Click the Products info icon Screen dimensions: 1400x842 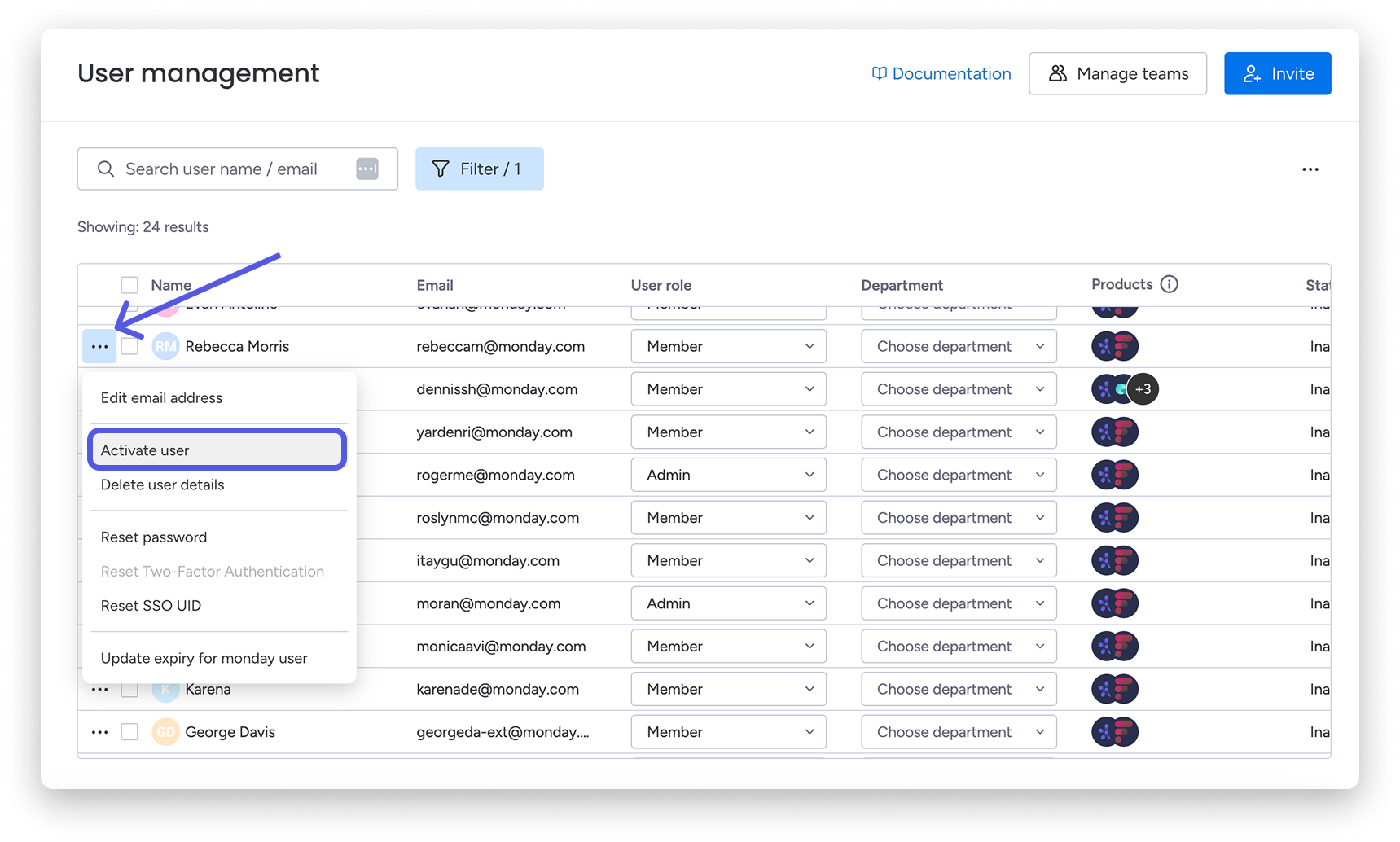coord(1169,284)
